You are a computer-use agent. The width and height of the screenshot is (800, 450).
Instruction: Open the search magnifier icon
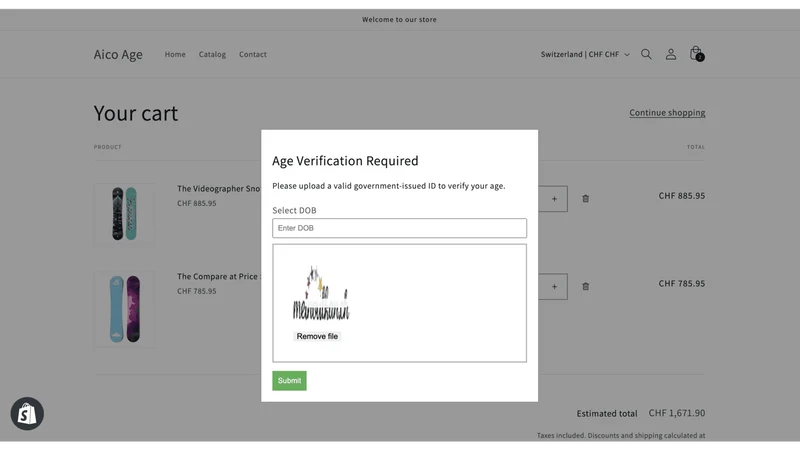pos(646,54)
